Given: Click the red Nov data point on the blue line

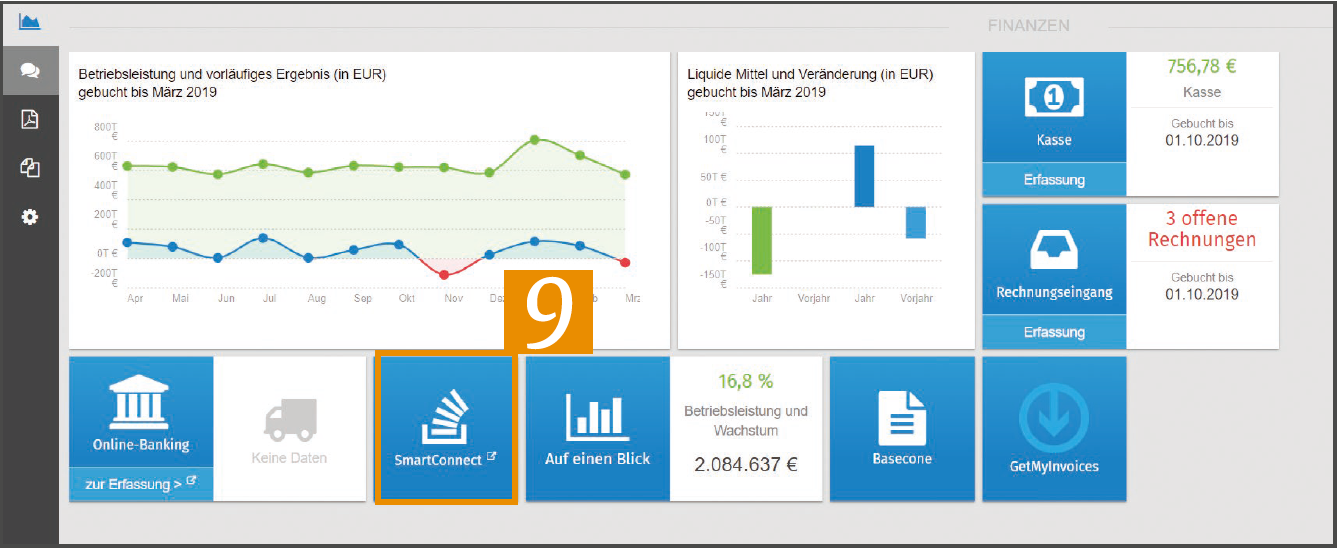Looking at the screenshot, I should tap(444, 274).
